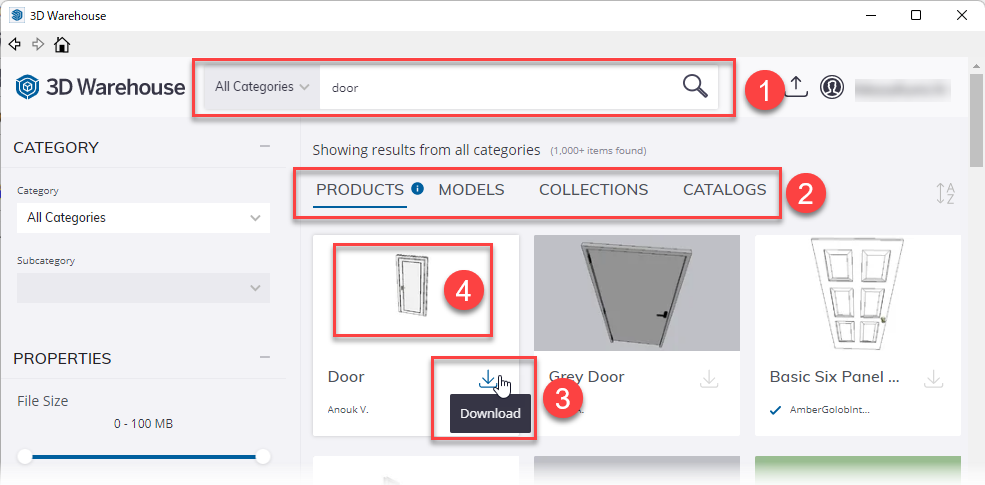The image size is (985, 485).
Task: Open the All Categories search dropdown
Action: (261, 87)
